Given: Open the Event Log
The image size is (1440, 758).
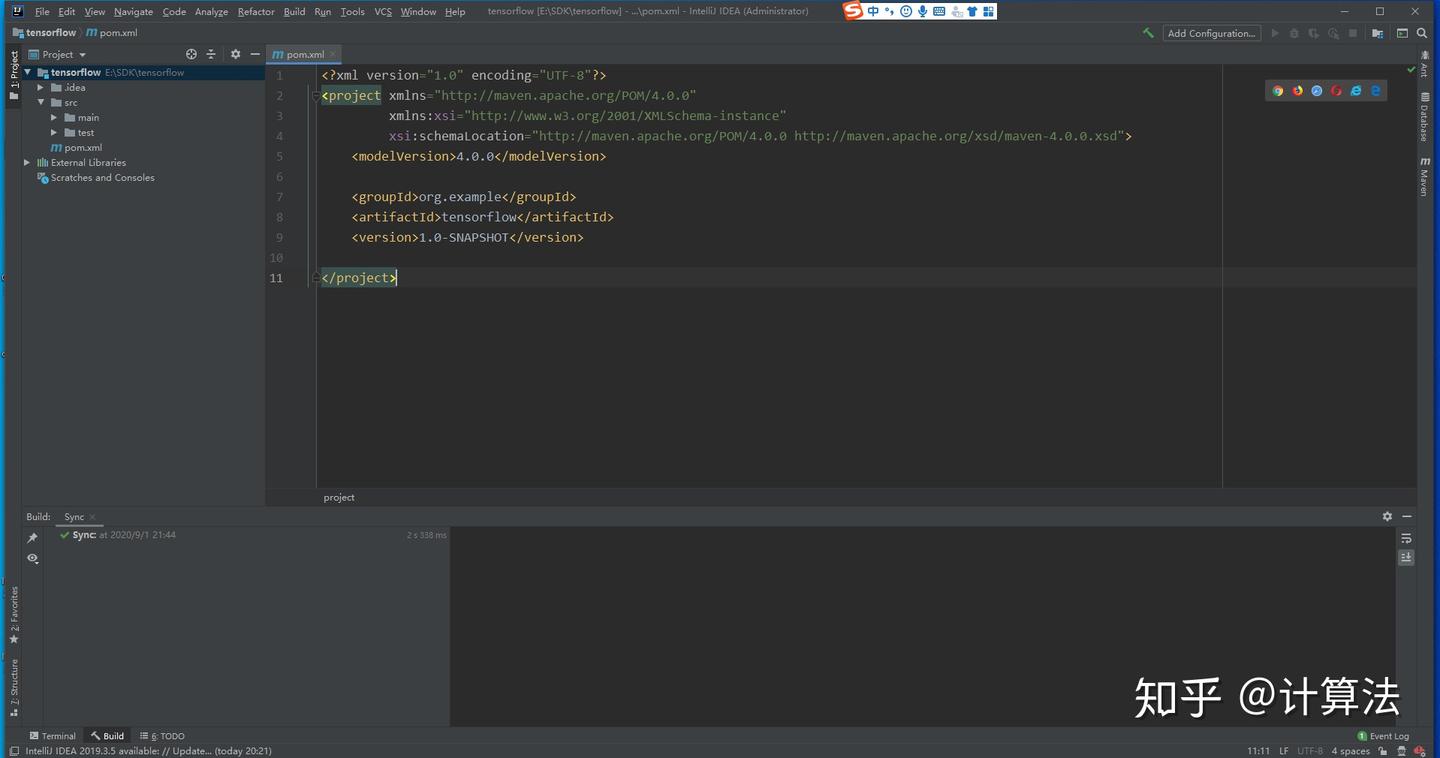Looking at the screenshot, I should tap(1383, 736).
